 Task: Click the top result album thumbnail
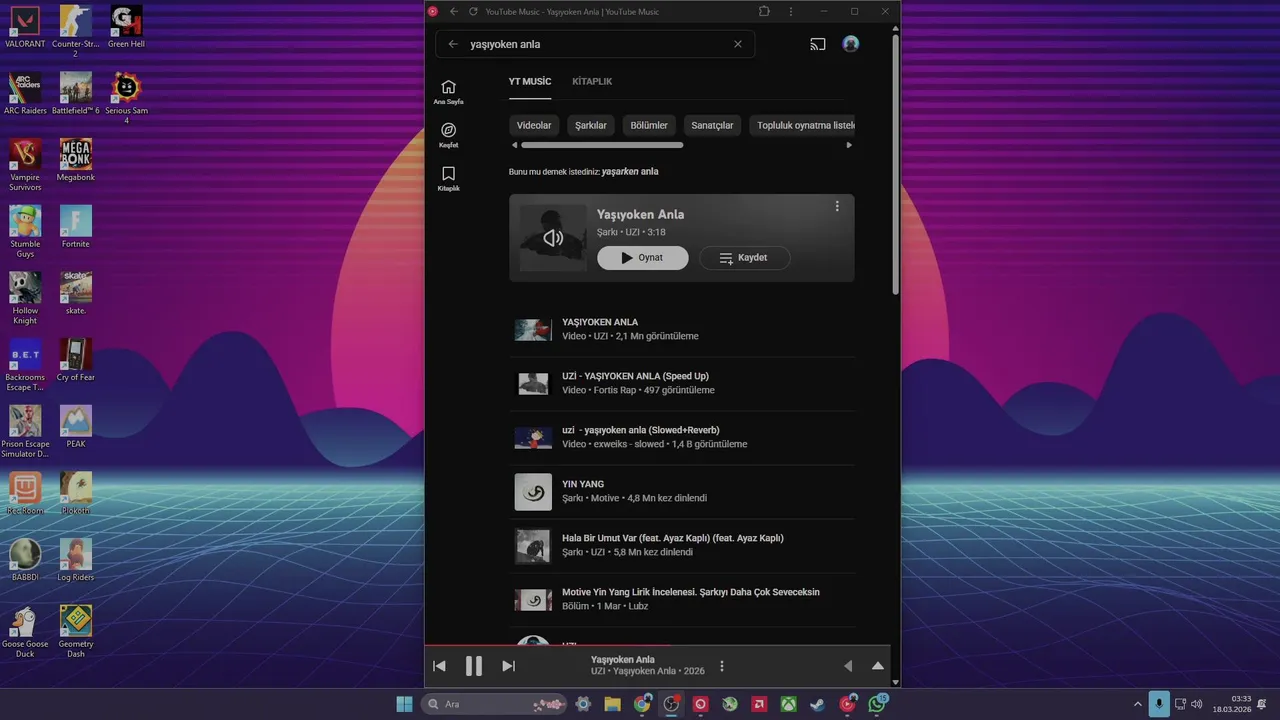[x=553, y=238]
